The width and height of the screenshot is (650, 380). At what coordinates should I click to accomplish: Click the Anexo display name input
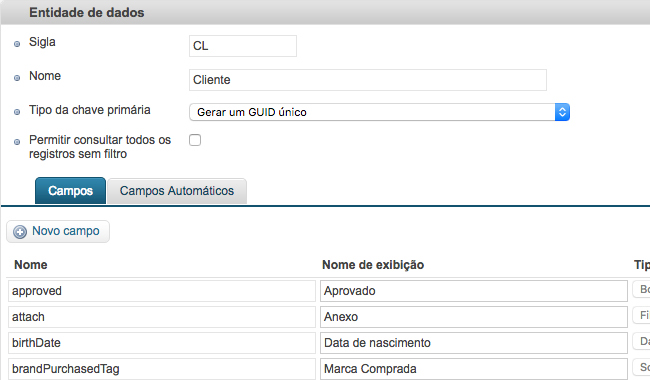[474, 317]
